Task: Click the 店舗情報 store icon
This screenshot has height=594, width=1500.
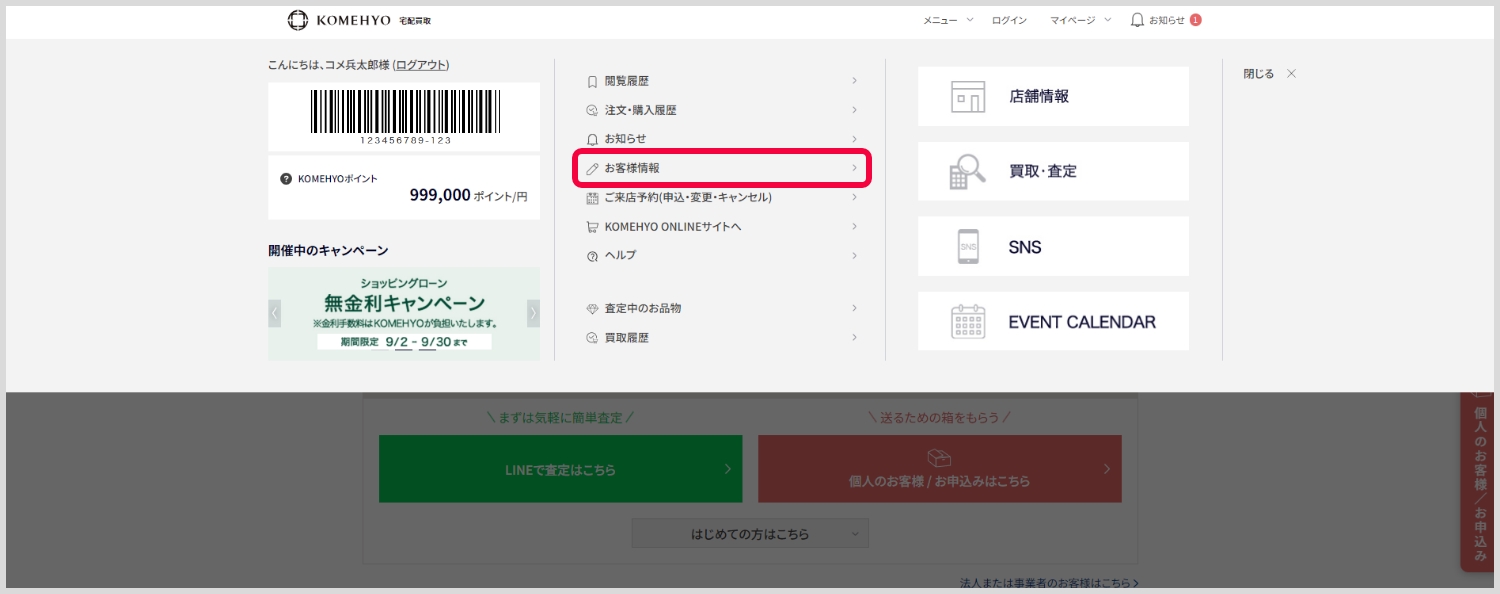Action: click(x=967, y=97)
